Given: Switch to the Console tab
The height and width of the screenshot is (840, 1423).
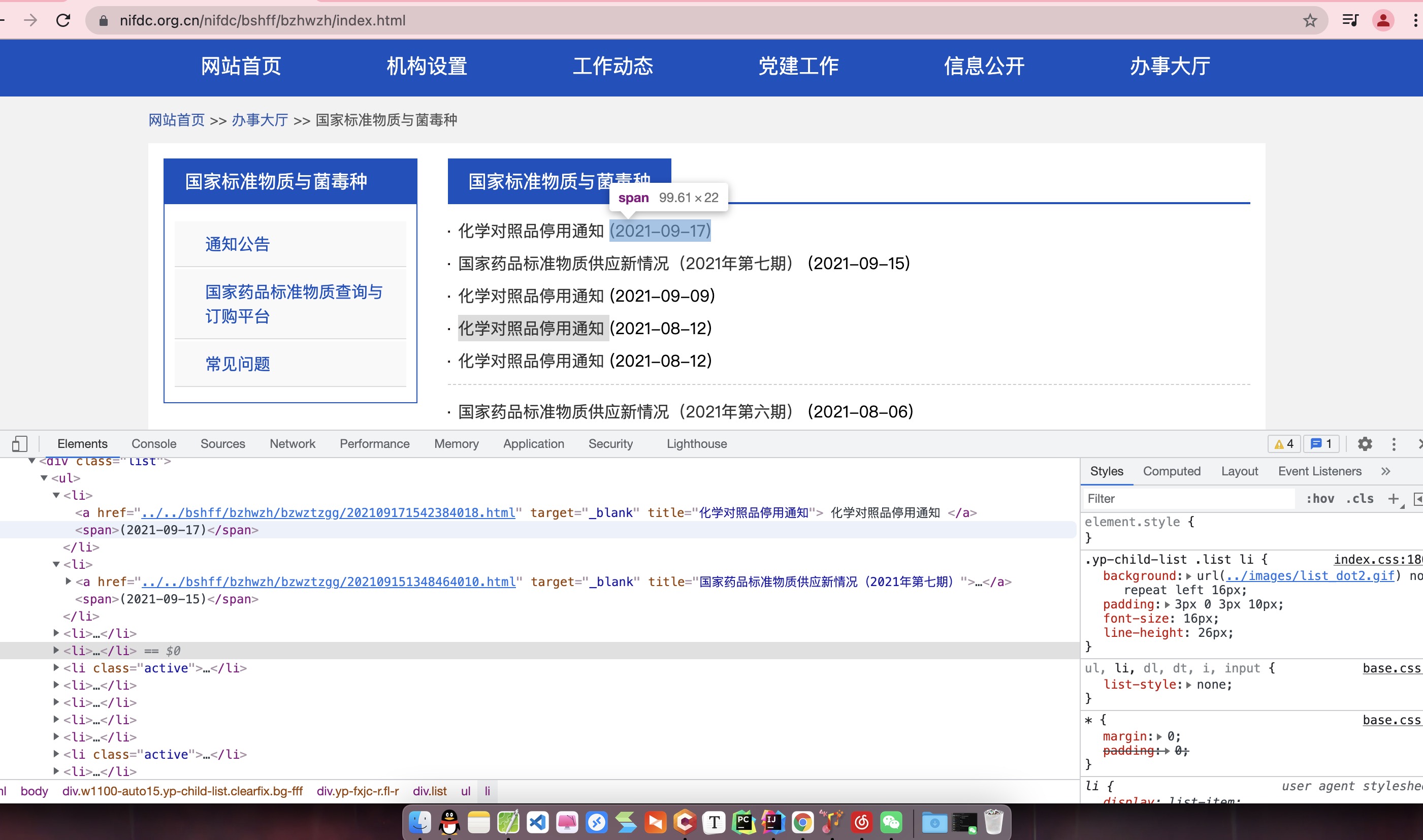Looking at the screenshot, I should point(153,444).
